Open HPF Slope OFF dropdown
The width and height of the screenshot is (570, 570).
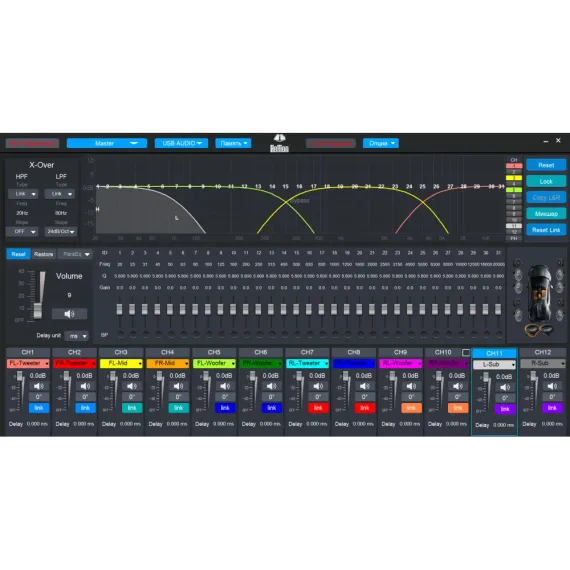[x=22, y=232]
